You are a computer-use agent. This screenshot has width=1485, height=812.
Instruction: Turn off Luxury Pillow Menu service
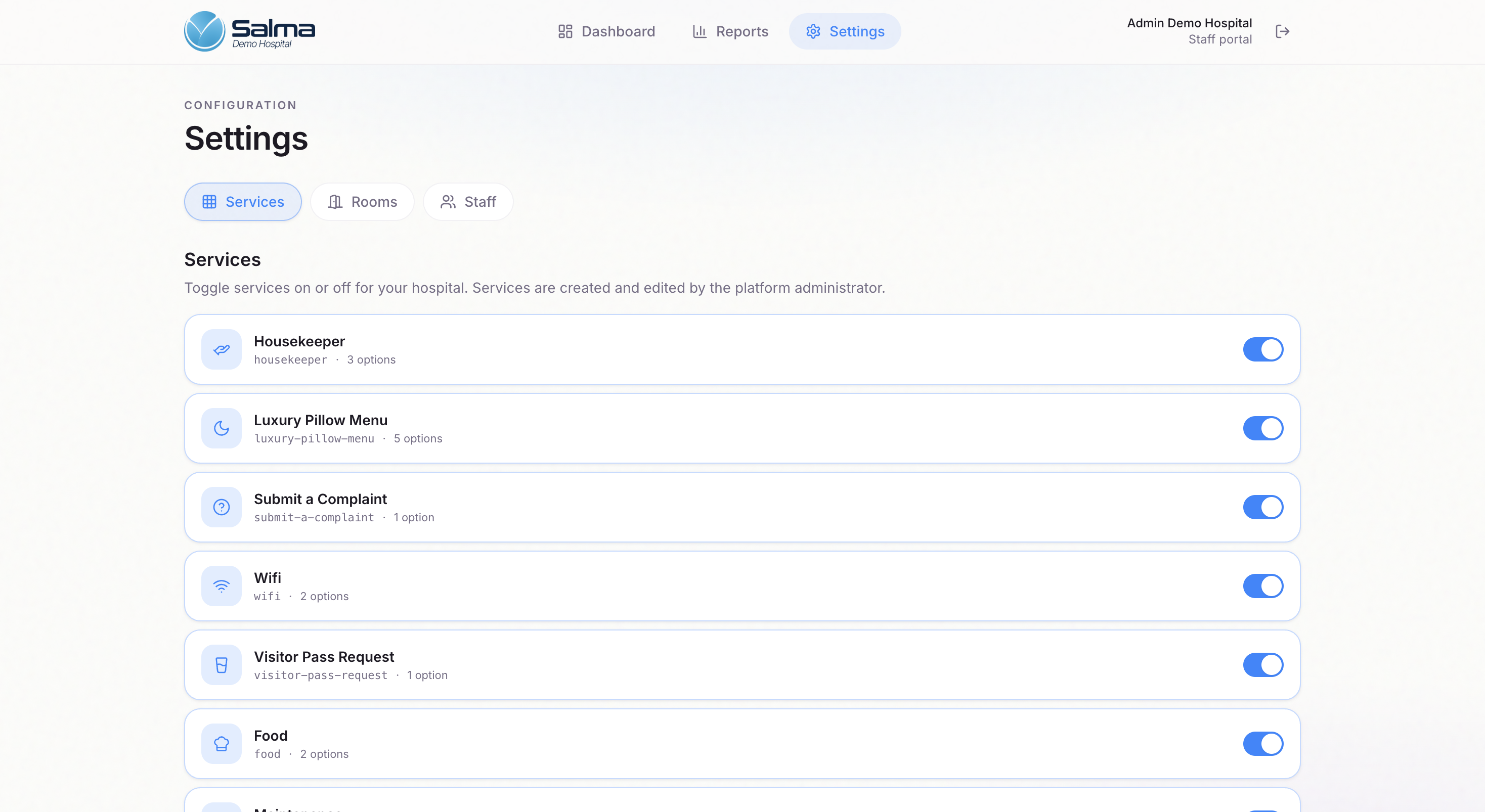(1262, 428)
